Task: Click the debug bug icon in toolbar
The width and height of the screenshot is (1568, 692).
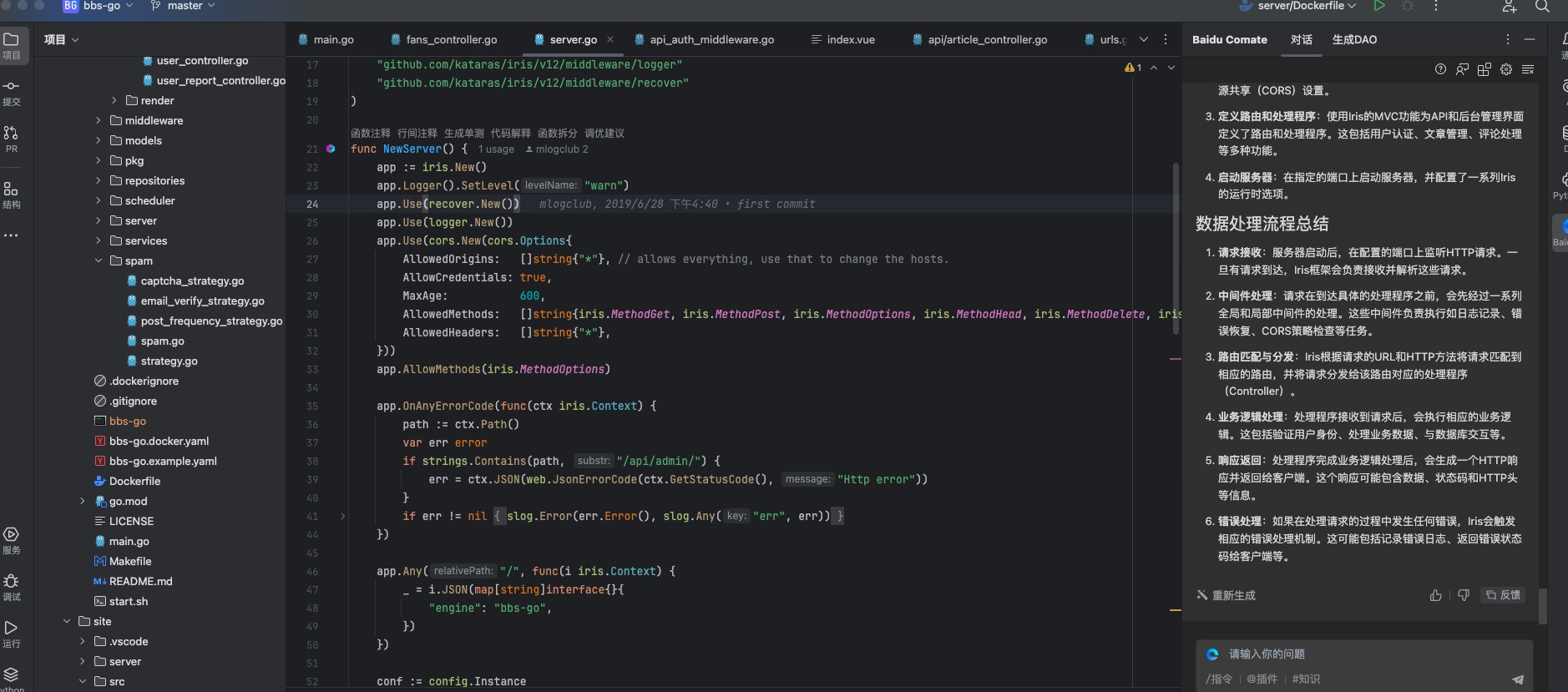Action: tap(1408, 6)
